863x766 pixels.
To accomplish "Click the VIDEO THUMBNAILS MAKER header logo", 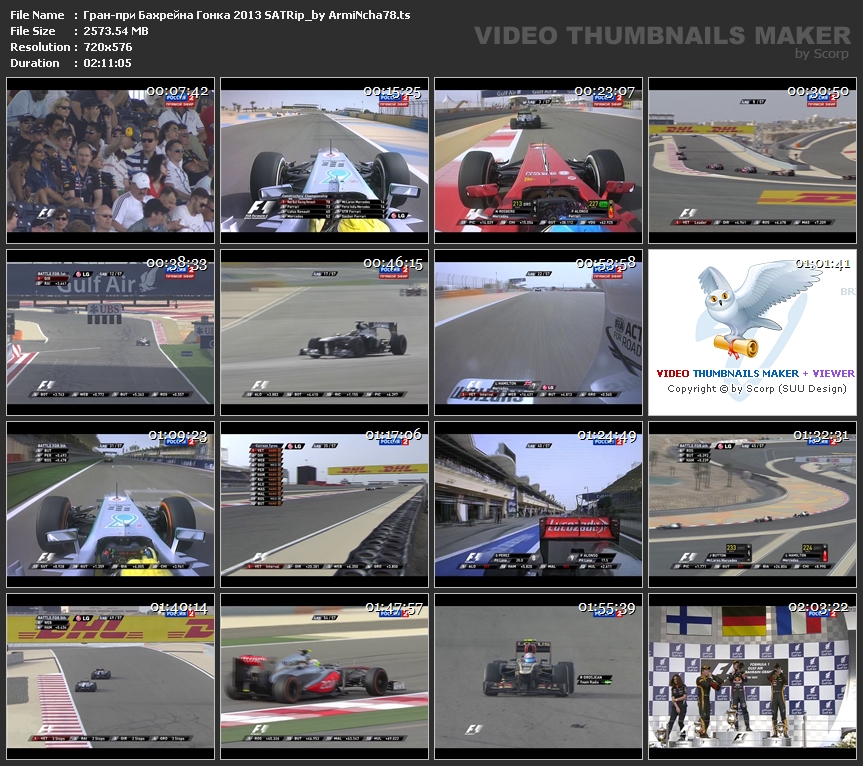I will 662,37.
